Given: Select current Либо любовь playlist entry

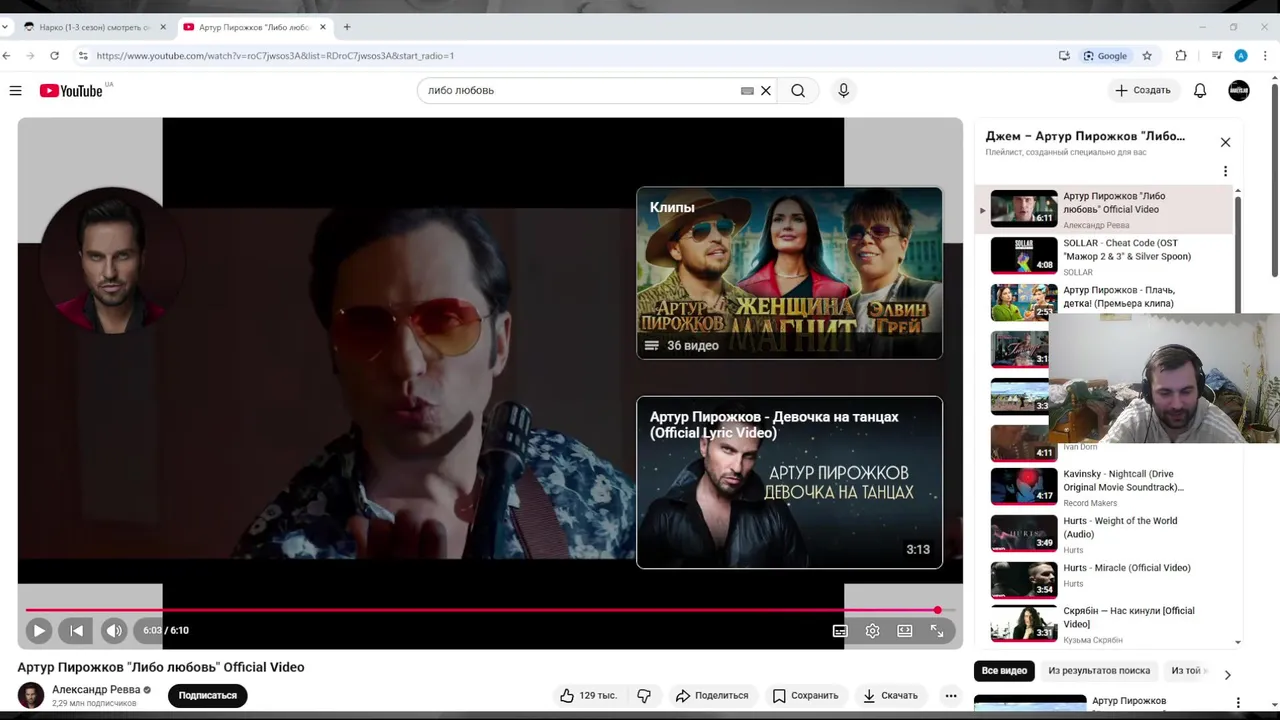Looking at the screenshot, I should click(1105, 210).
